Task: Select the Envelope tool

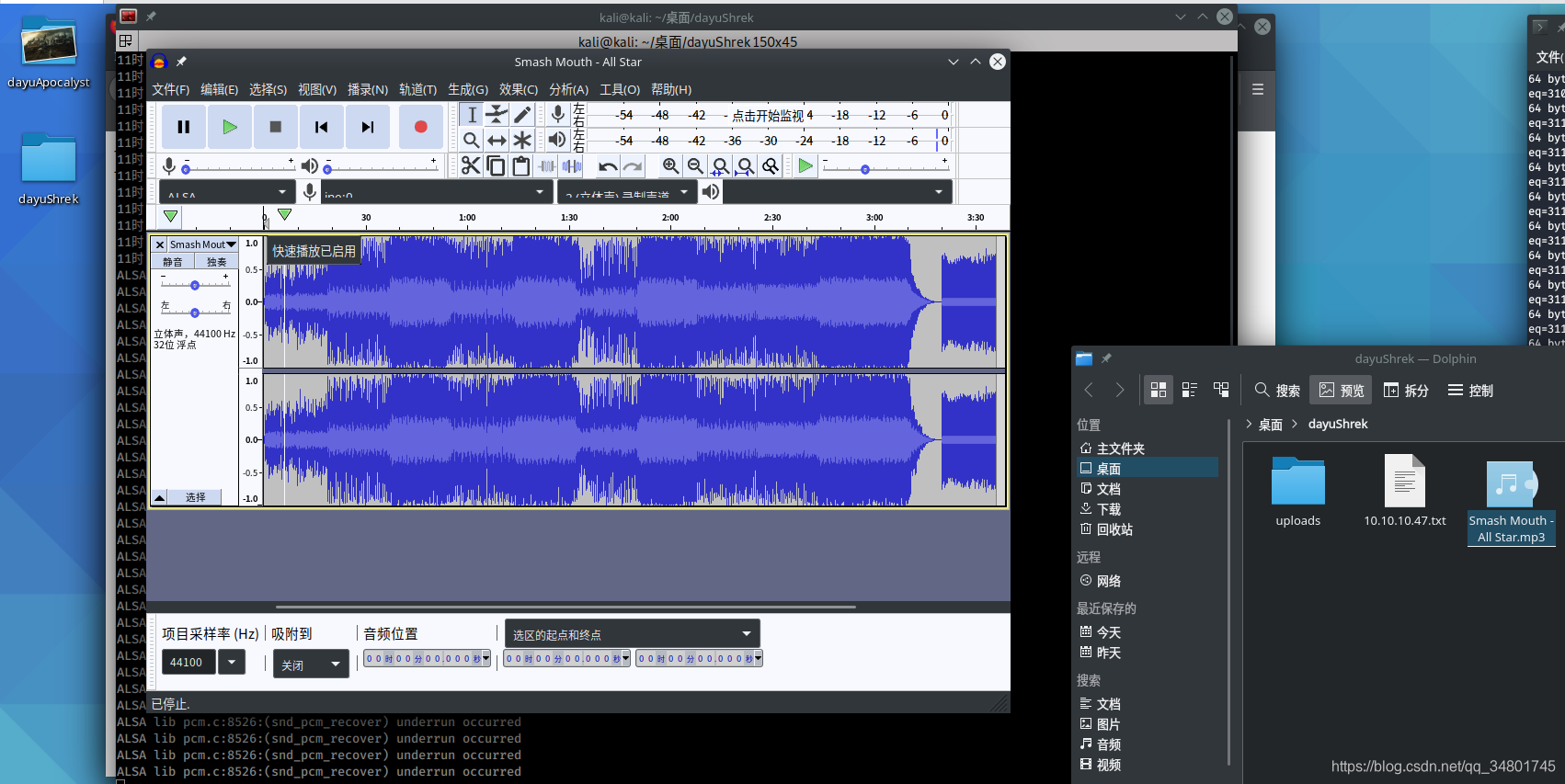Action: pos(497,114)
